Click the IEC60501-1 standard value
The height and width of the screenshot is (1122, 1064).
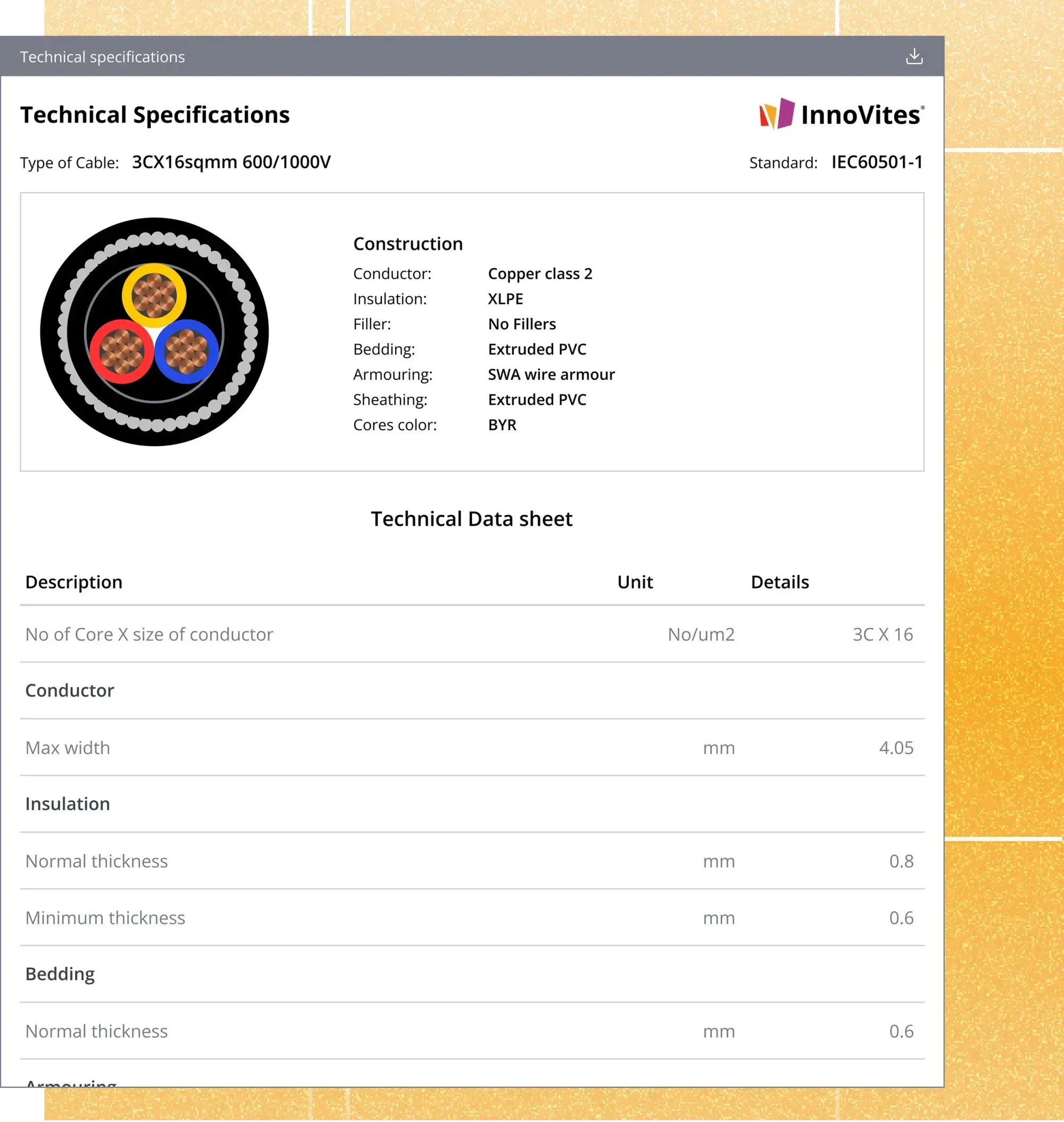click(x=877, y=162)
